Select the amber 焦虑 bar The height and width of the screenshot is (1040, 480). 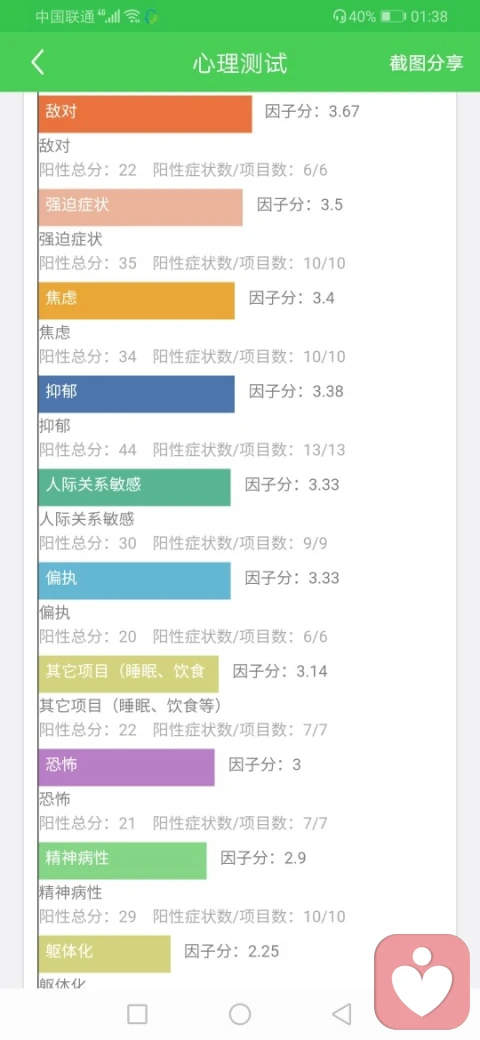tap(137, 300)
